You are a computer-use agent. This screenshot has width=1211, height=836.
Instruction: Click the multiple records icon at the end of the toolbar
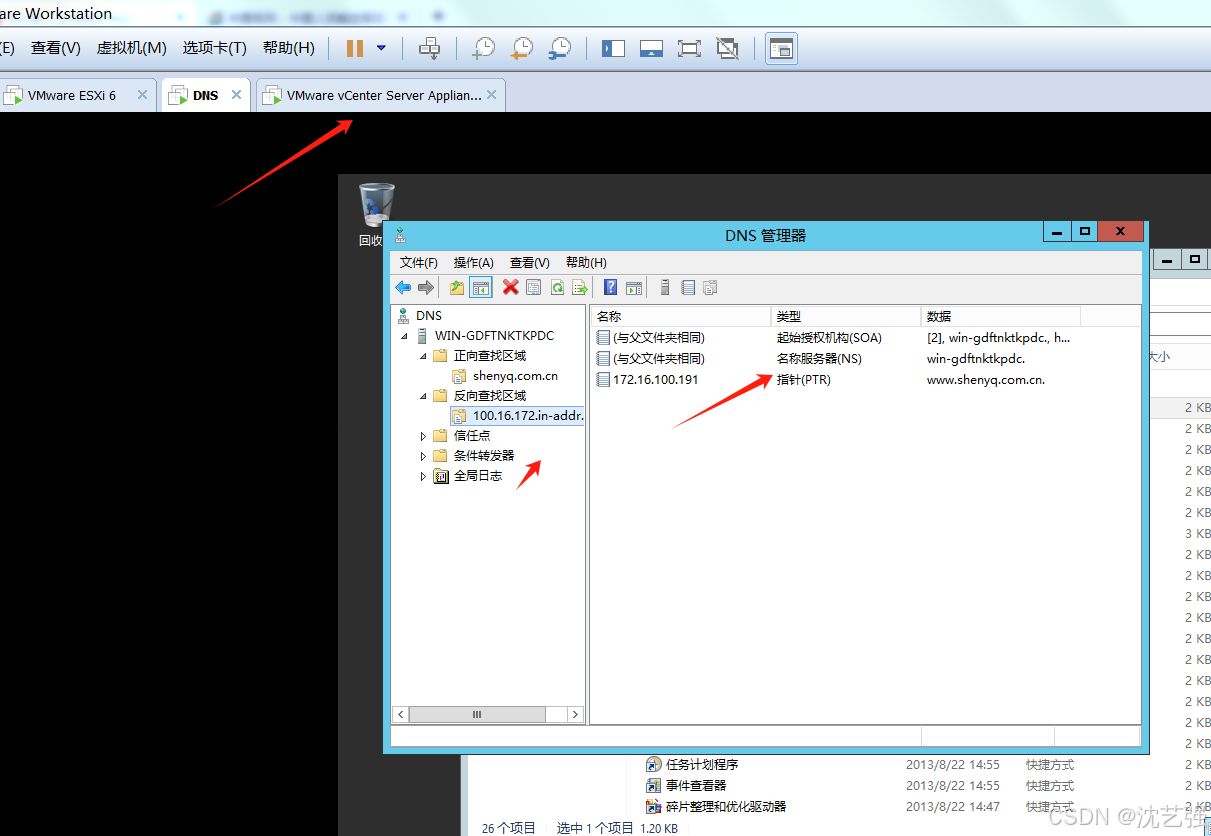711,288
